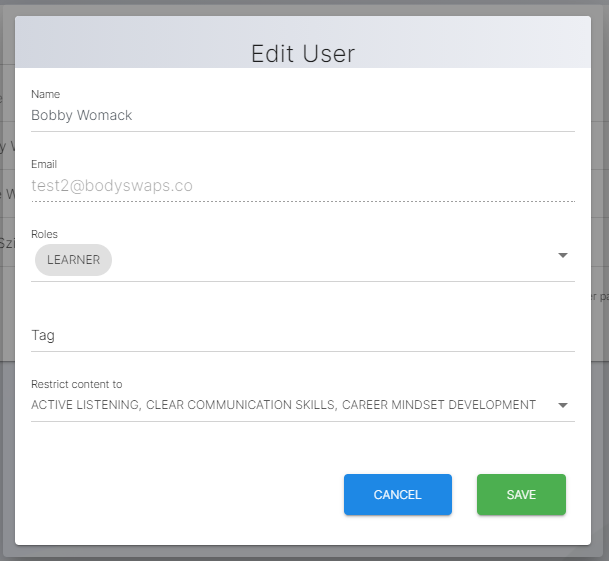The image size is (609, 561).
Task: Open the Restrict content to dropdown arrow
Action: click(562, 406)
